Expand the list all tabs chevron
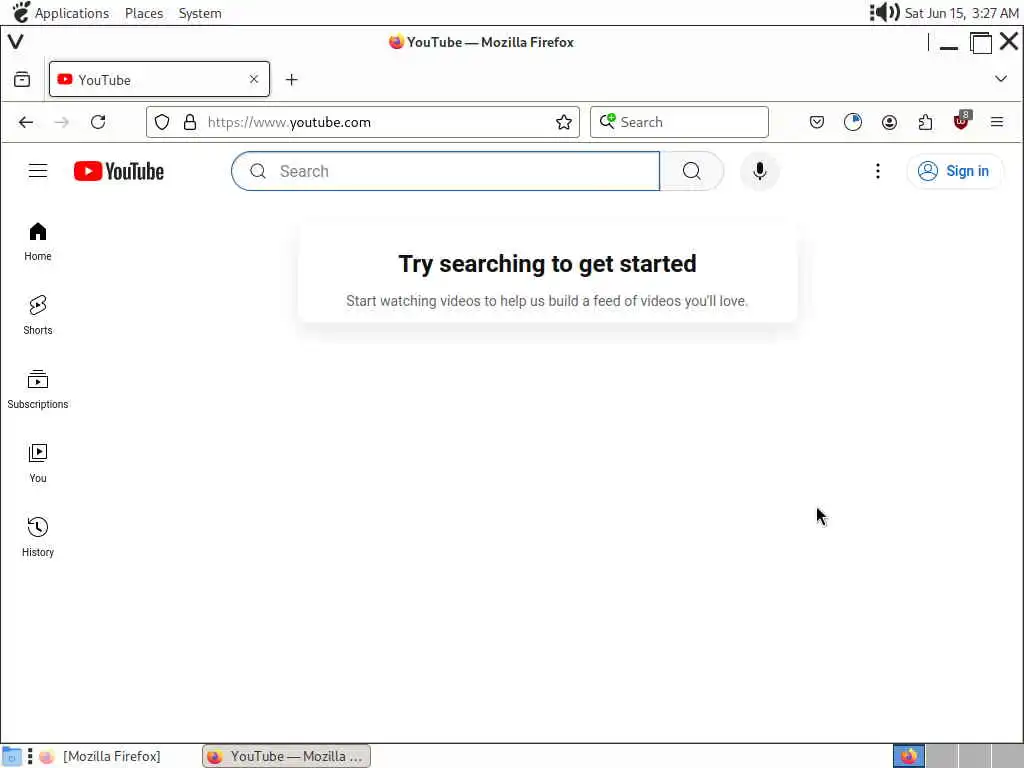 click(x=1000, y=79)
